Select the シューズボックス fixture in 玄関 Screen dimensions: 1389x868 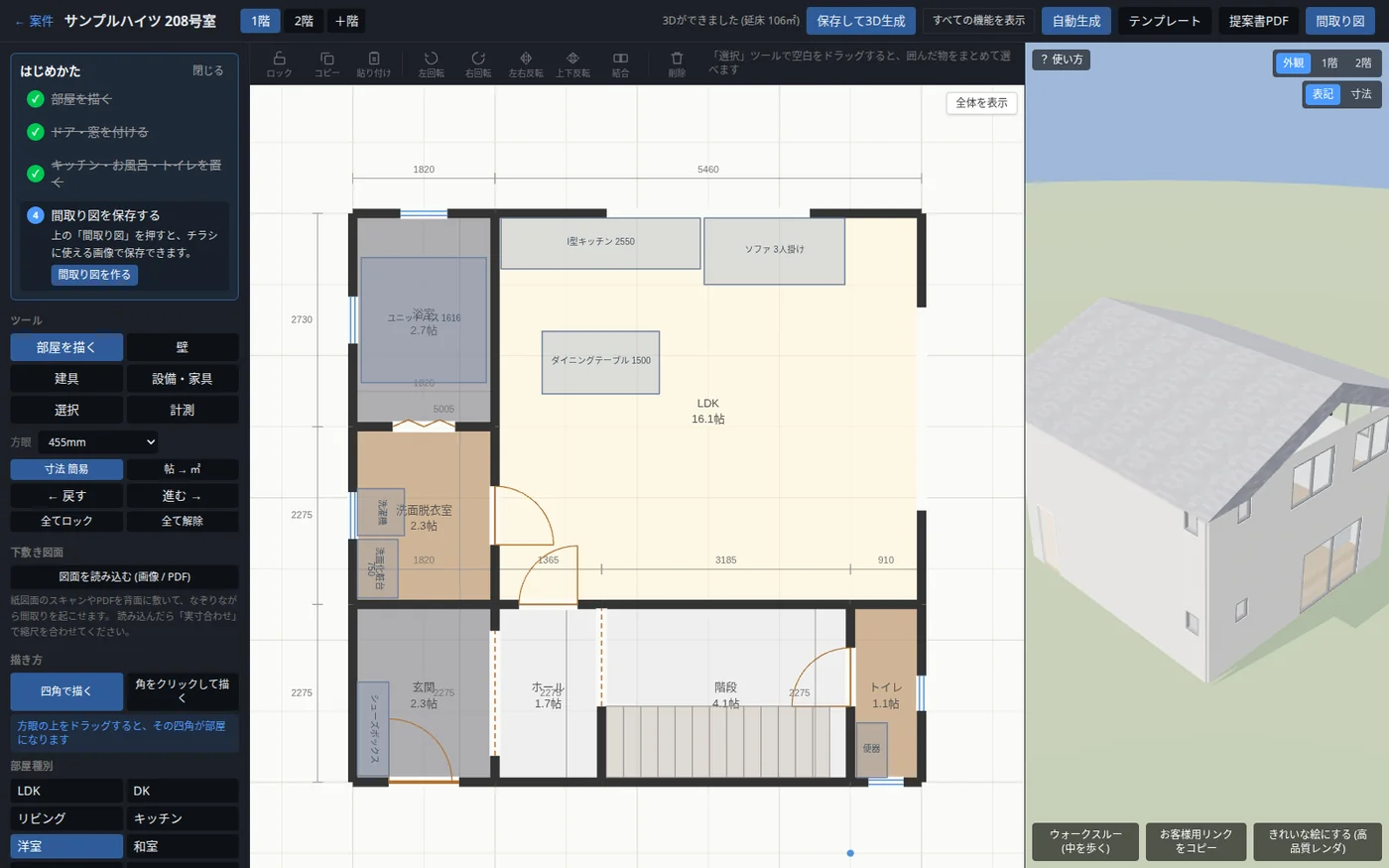click(x=373, y=729)
